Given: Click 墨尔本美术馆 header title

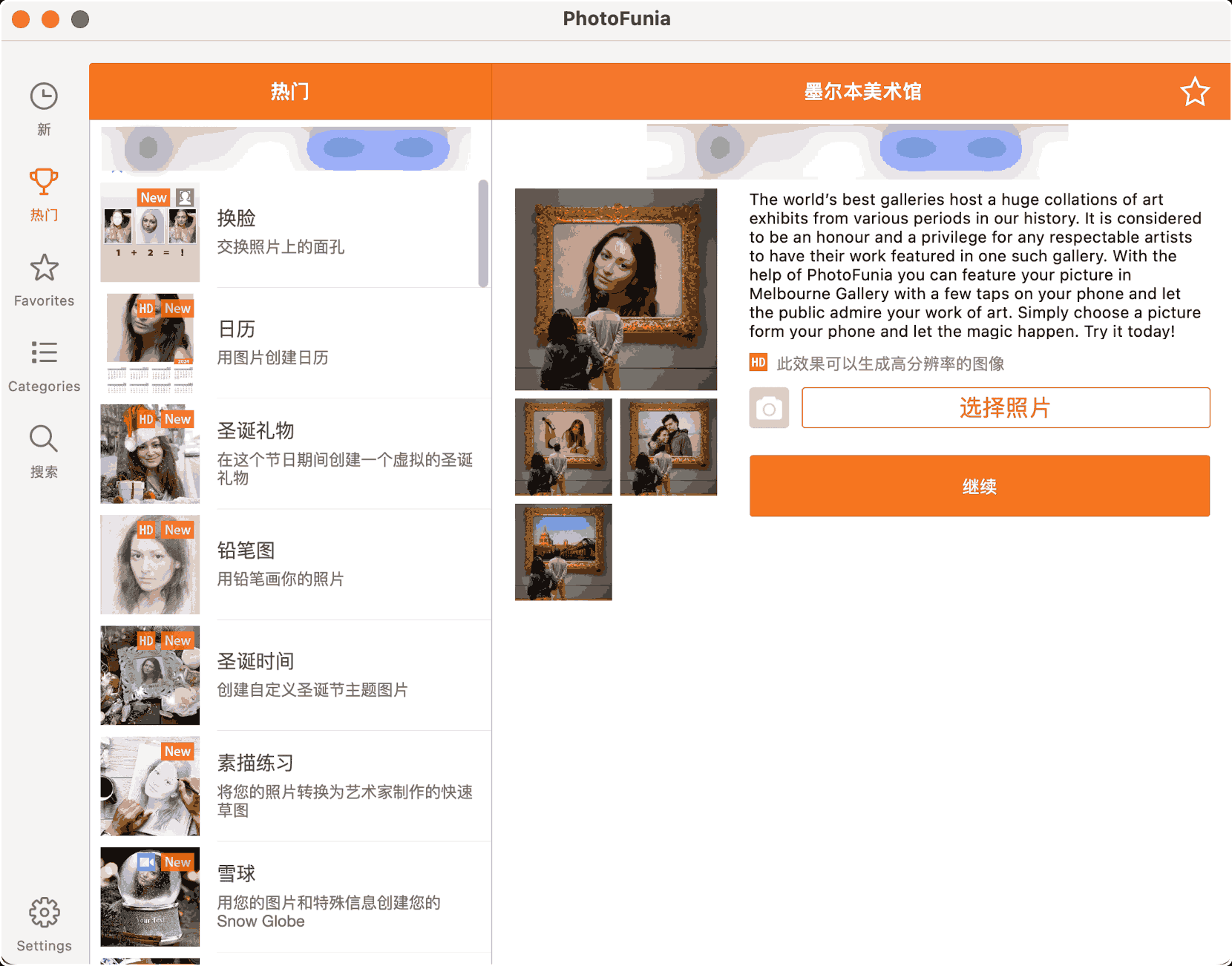Looking at the screenshot, I should coord(862,92).
